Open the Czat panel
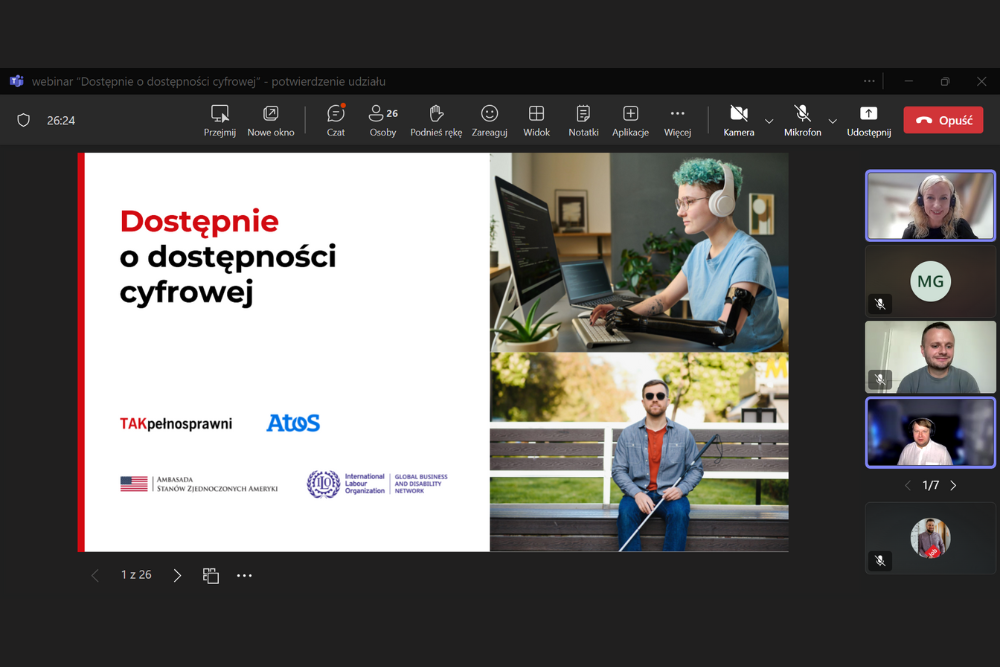This screenshot has height=667, width=1000. 335,121
